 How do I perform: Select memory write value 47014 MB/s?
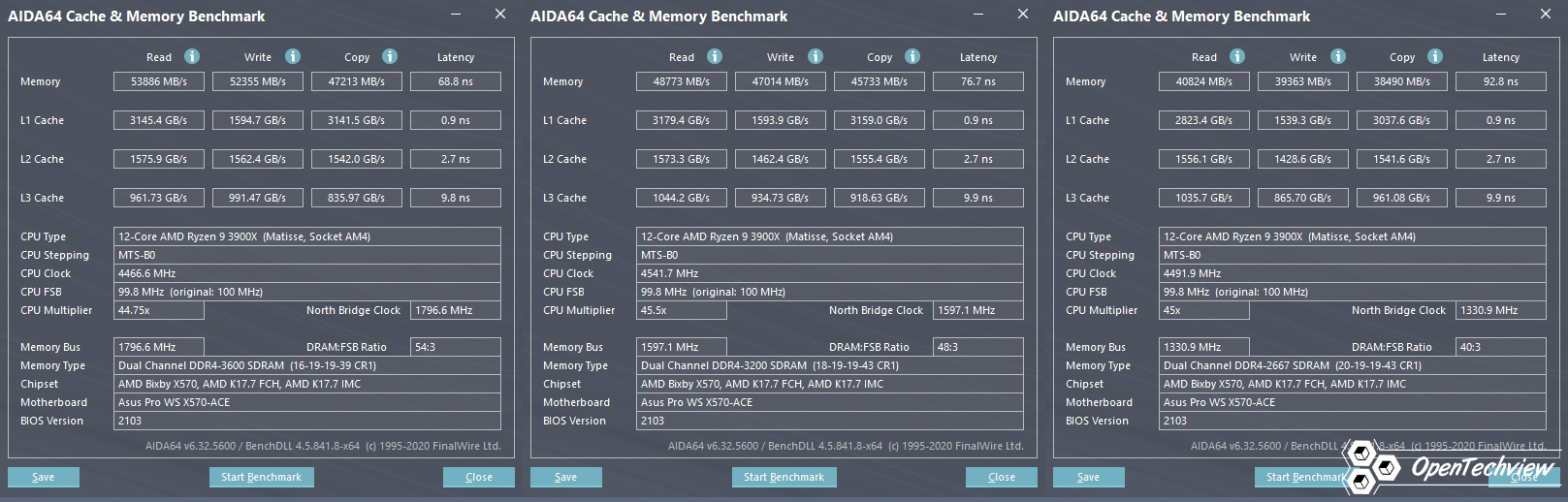[x=781, y=81]
